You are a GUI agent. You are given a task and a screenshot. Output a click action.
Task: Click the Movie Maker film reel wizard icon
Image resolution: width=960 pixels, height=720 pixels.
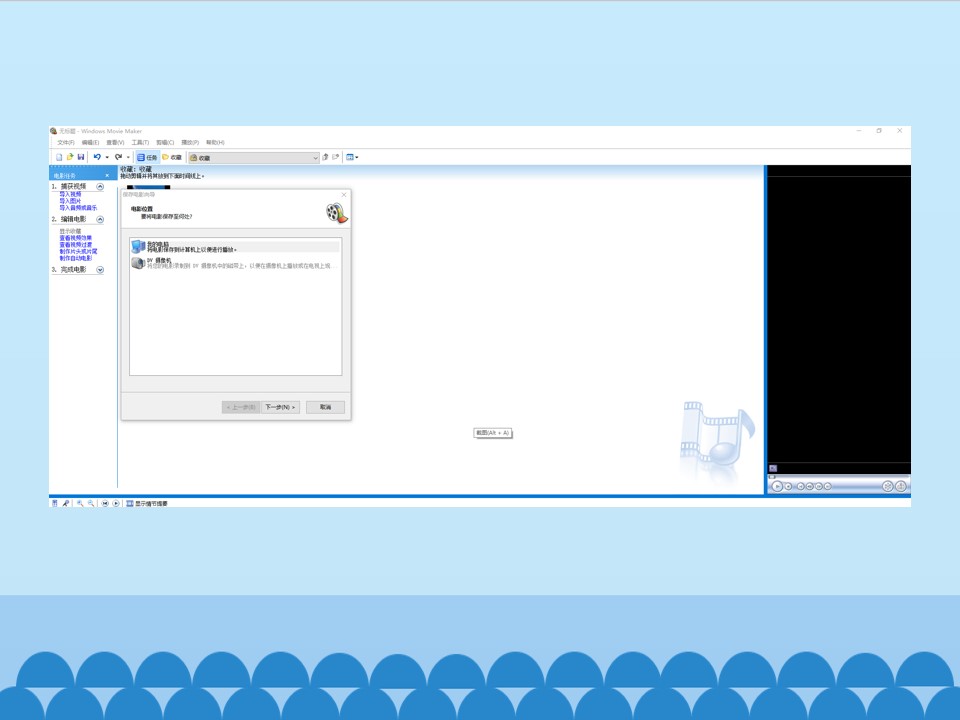tap(337, 212)
